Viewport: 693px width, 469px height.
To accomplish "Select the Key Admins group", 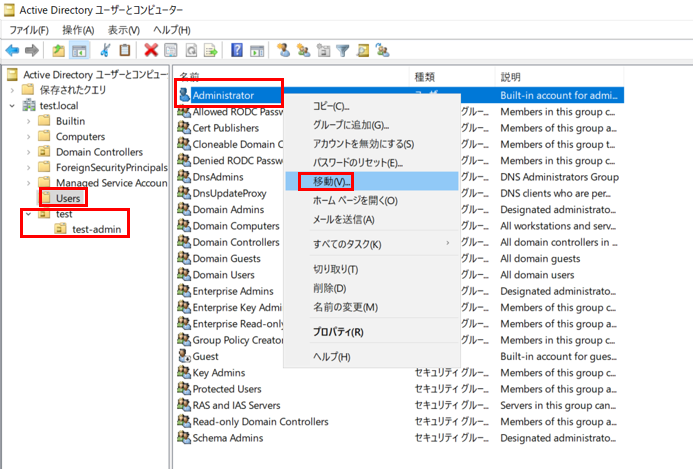I will (x=218, y=373).
